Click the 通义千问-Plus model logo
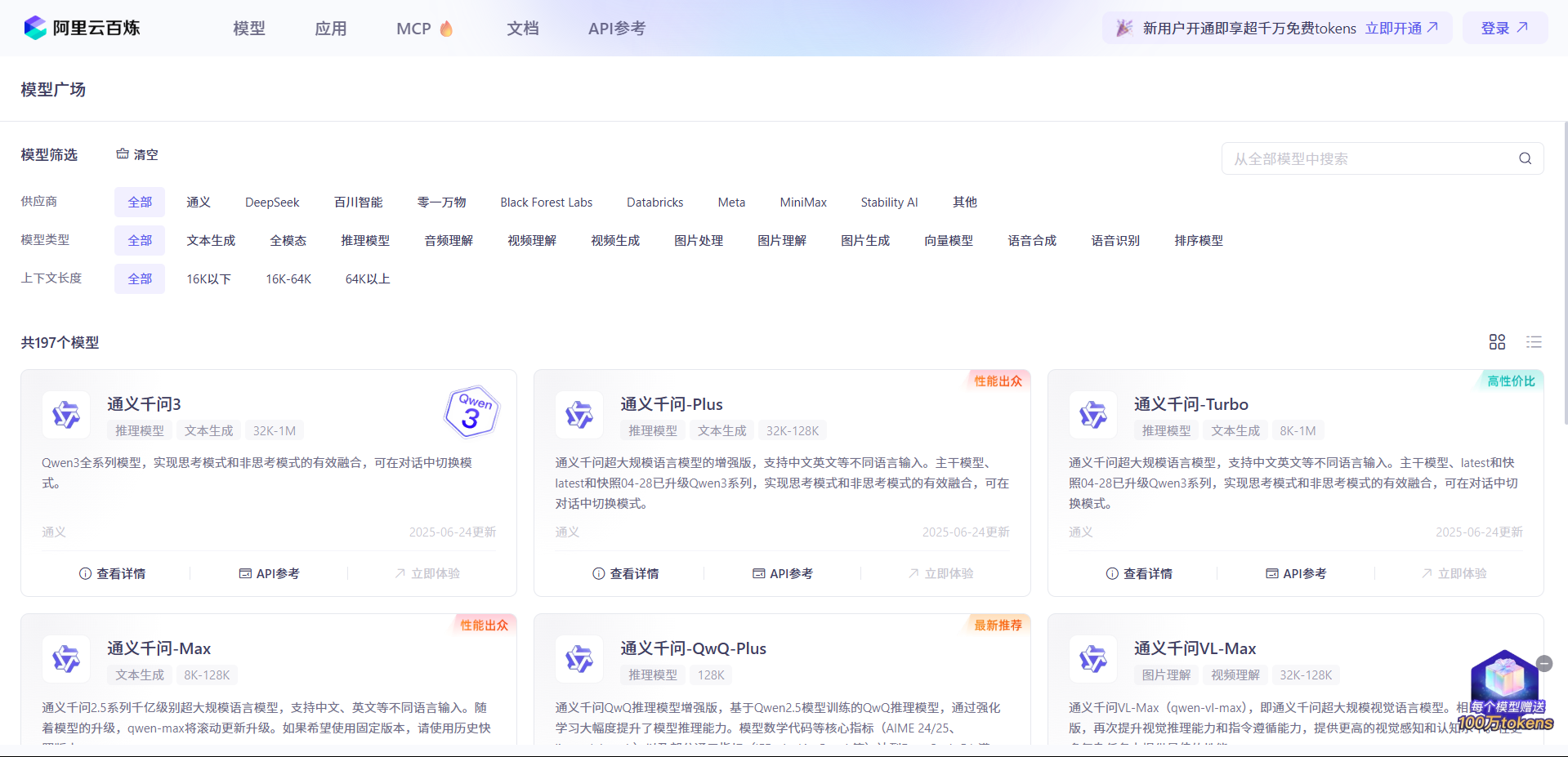 coord(579,415)
